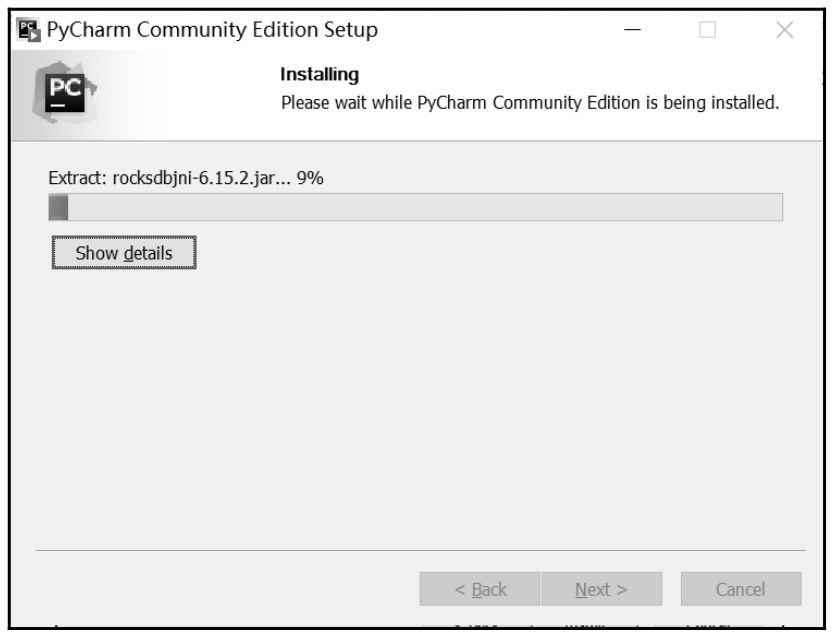Click the 'Extract:' status label
Screen dimensions: 834x640
pos(78,178)
